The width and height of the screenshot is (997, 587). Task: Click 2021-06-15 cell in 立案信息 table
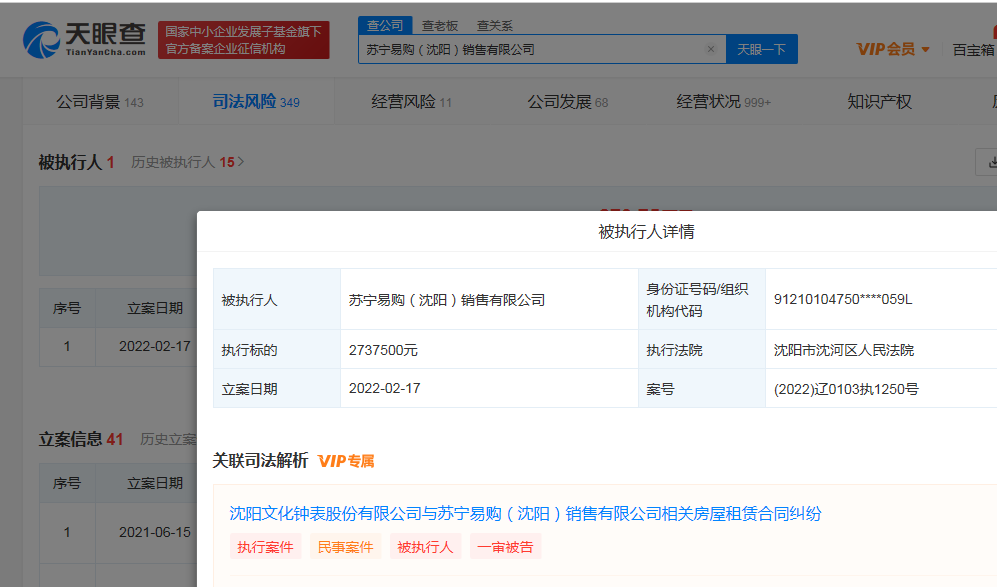[155, 532]
